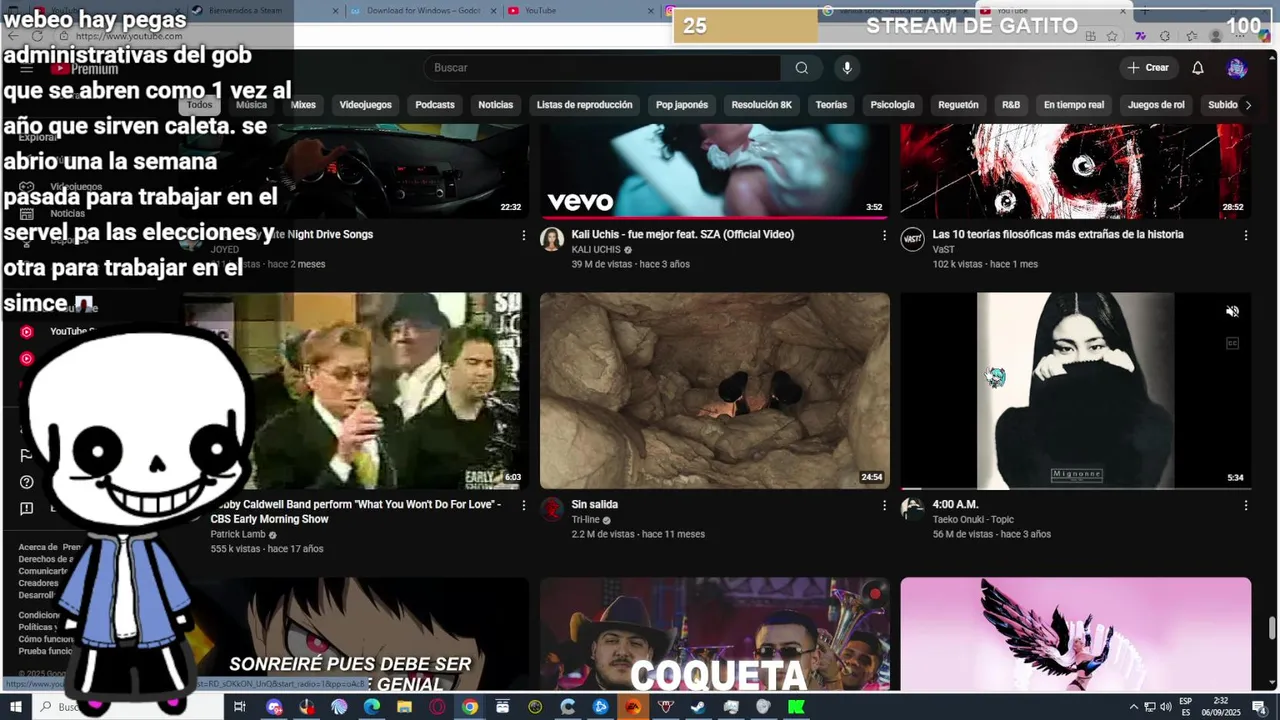The width and height of the screenshot is (1280, 720).
Task: Select the En tiempo real chip
Action: 1074,105
